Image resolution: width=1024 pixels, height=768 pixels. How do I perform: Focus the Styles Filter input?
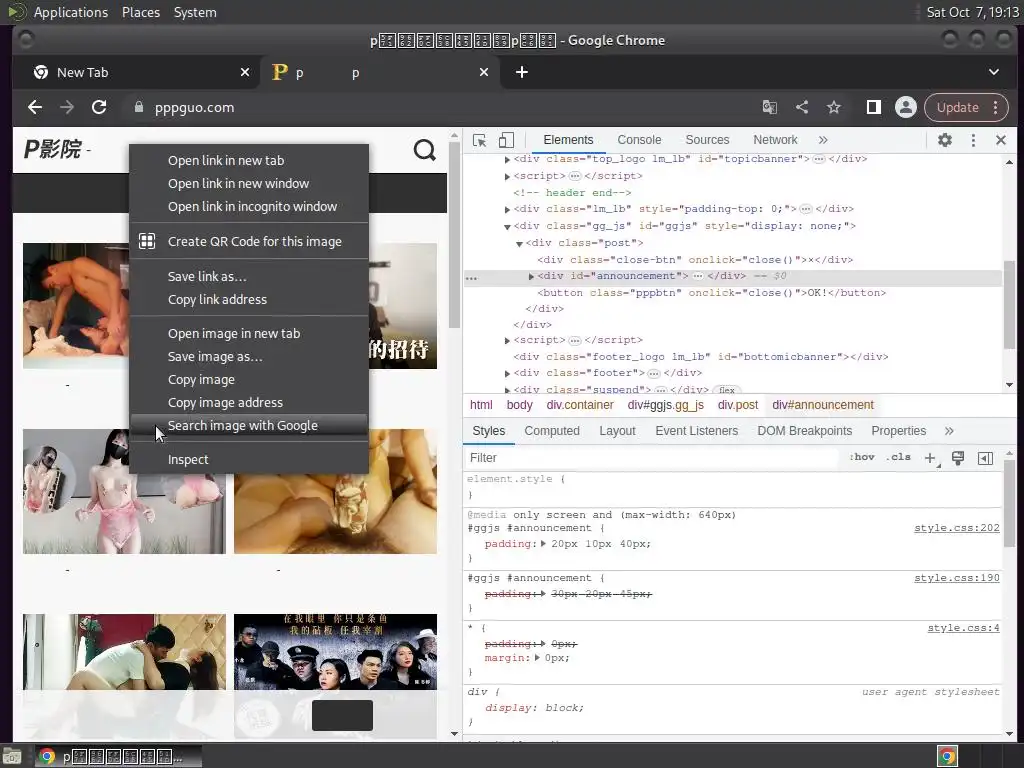point(653,458)
